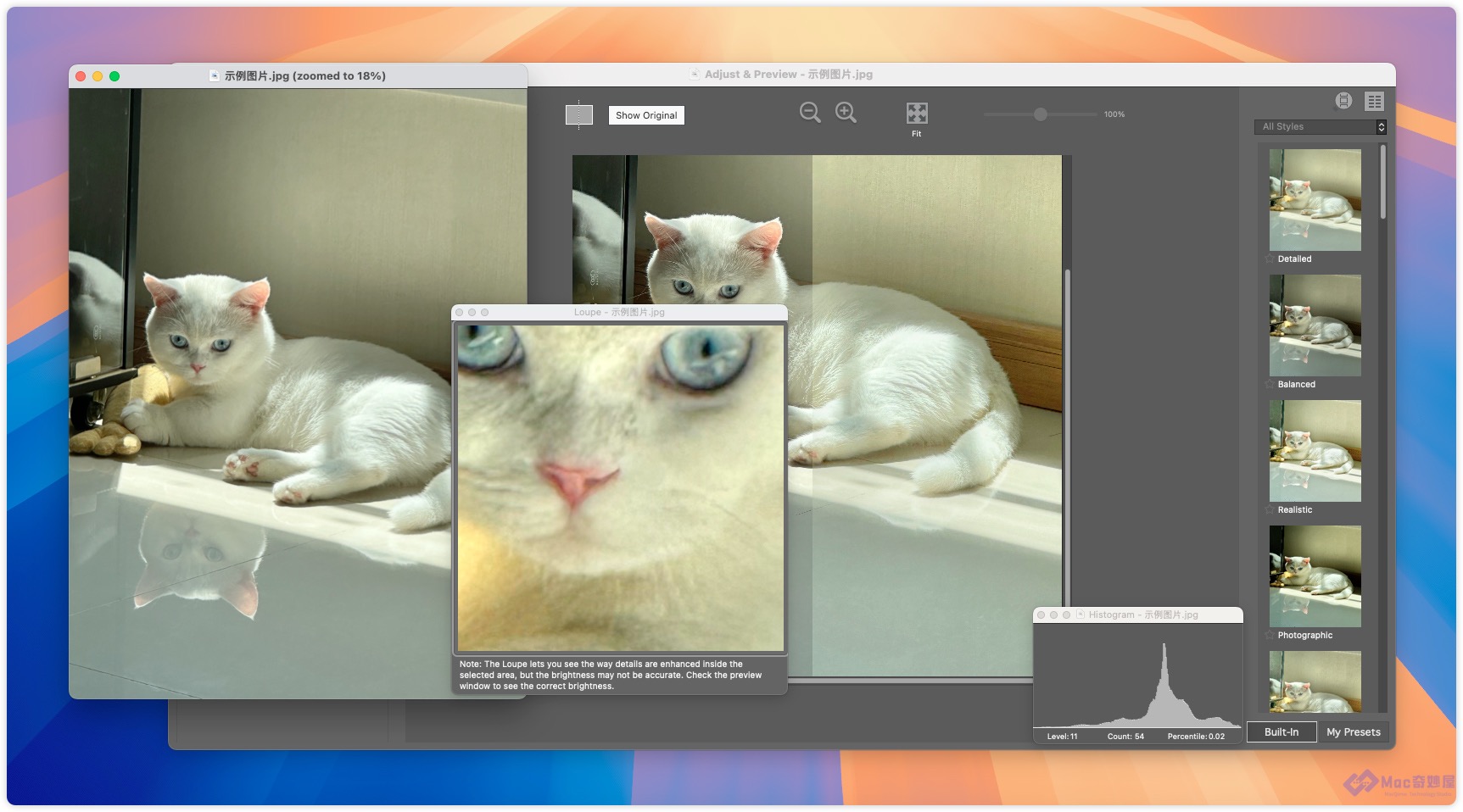
Task: Close the Histogram window
Action: (x=1041, y=615)
